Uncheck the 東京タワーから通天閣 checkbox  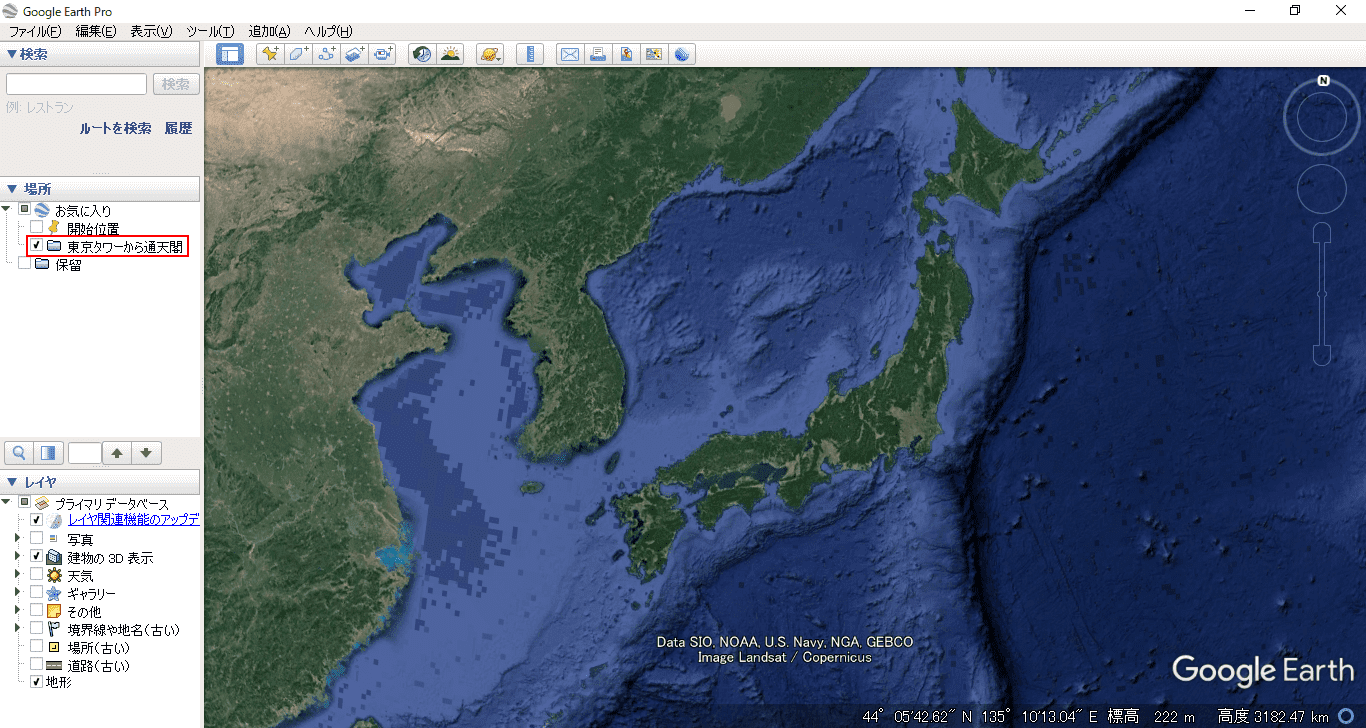36,246
